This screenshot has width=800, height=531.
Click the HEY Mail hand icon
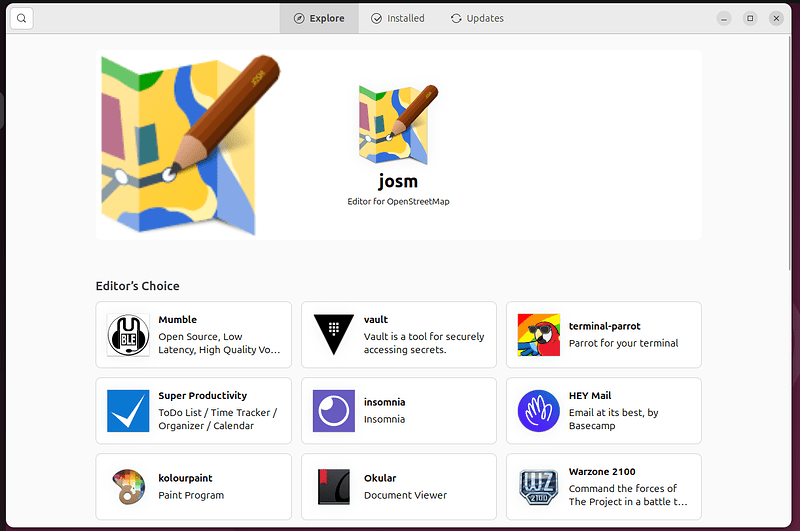point(539,411)
